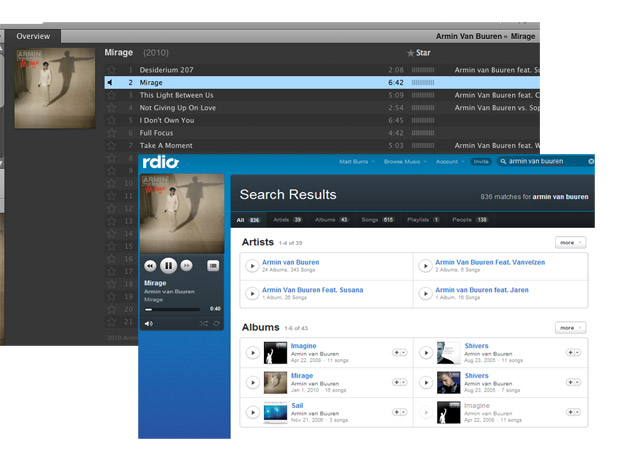Image resolution: width=630 pixels, height=457 pixels.
Task: Select the track Full Focus
Action: pos(322,133)
